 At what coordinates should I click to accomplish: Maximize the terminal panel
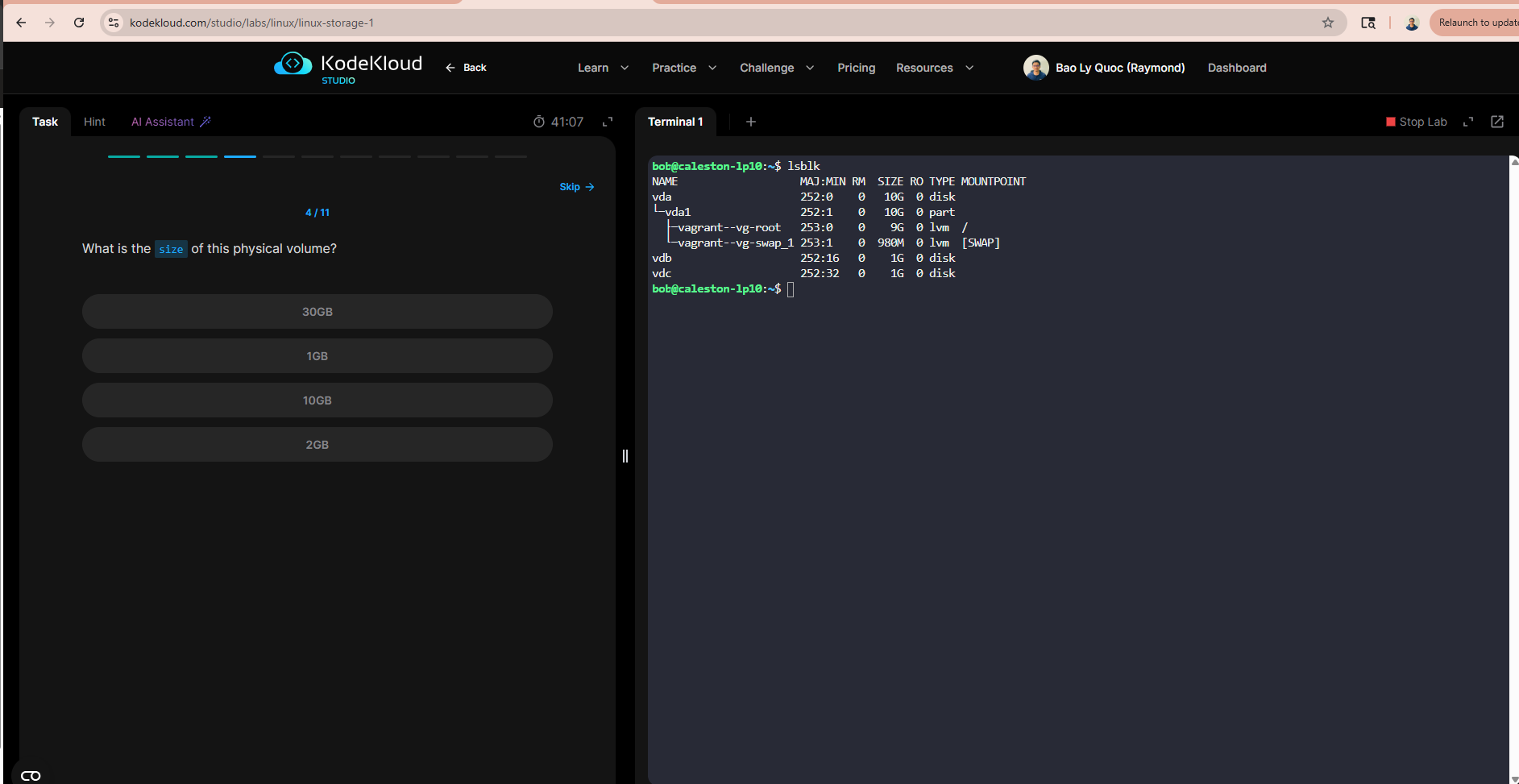point(1468,122)
